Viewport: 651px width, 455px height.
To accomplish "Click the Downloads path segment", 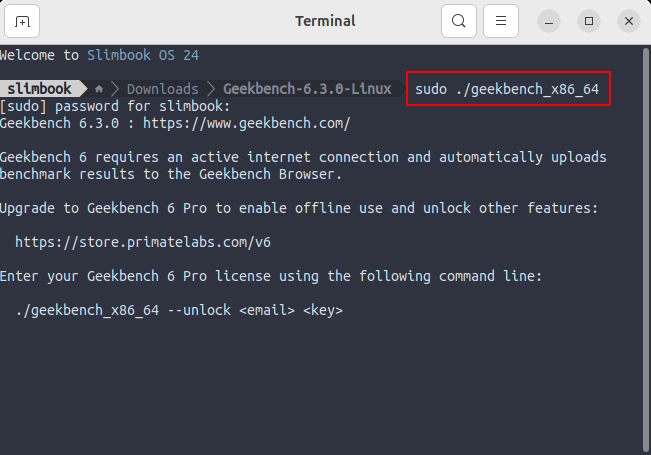I will click(x=162, y=89).
